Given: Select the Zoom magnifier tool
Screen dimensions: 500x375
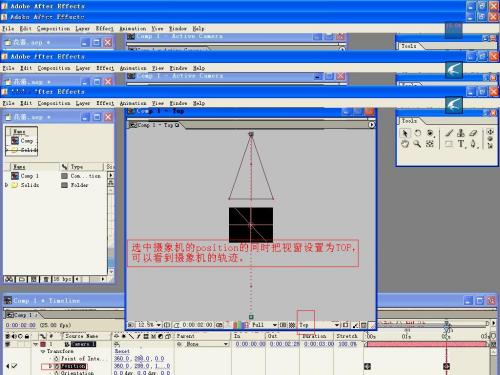Looking at the screenshot, I should [417, 144].
